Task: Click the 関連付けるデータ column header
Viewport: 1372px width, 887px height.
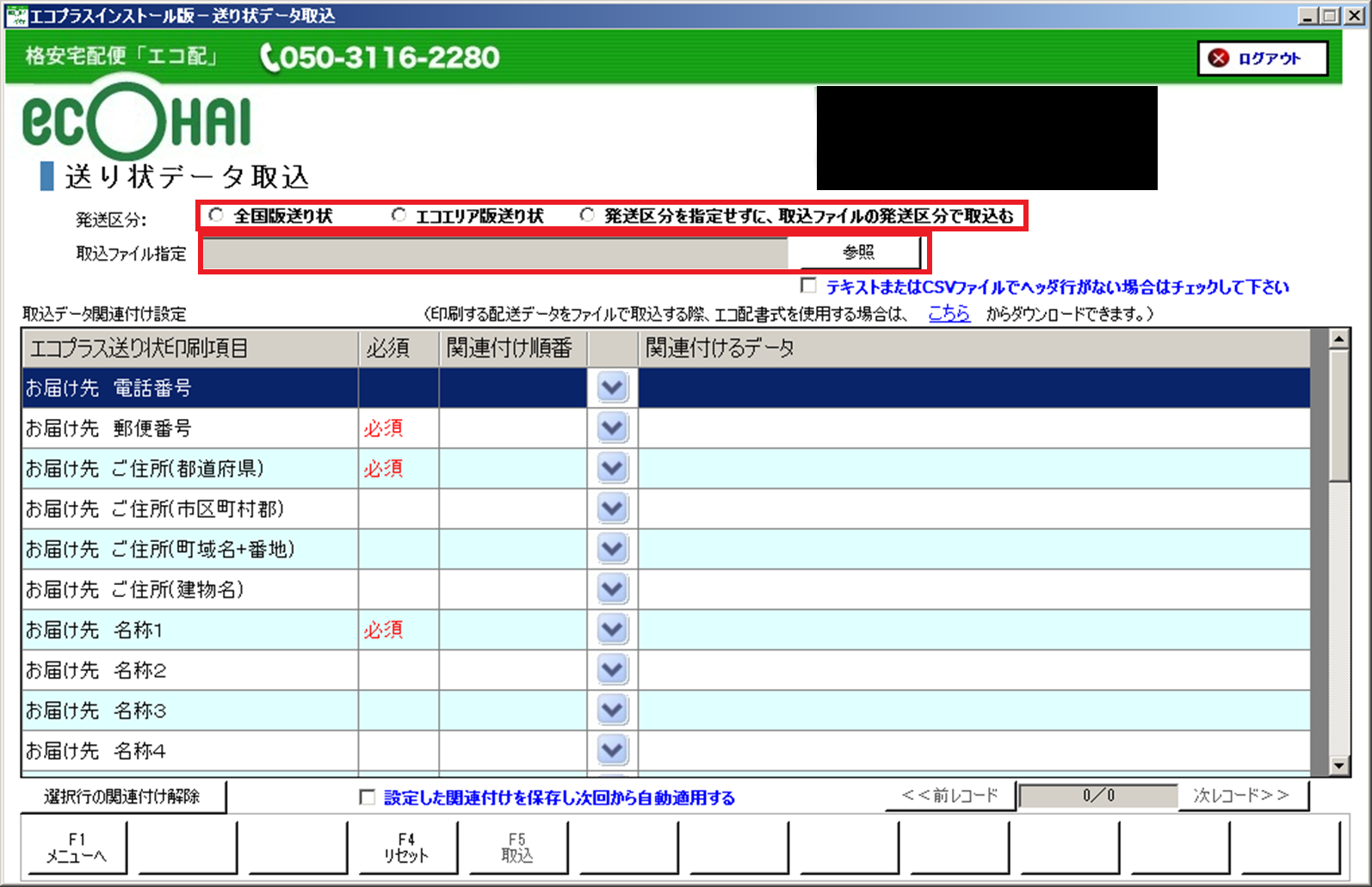Action: [974, 348]
